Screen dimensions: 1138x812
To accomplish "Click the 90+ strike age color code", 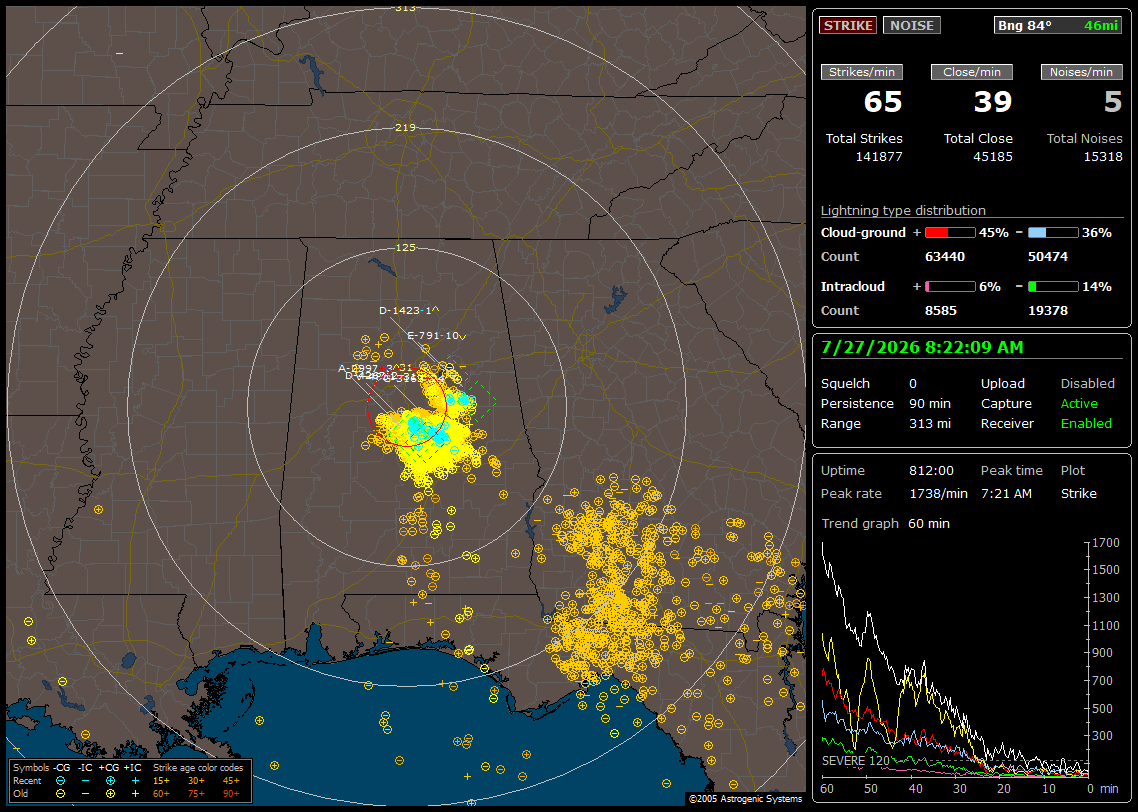I will (231, 794).
